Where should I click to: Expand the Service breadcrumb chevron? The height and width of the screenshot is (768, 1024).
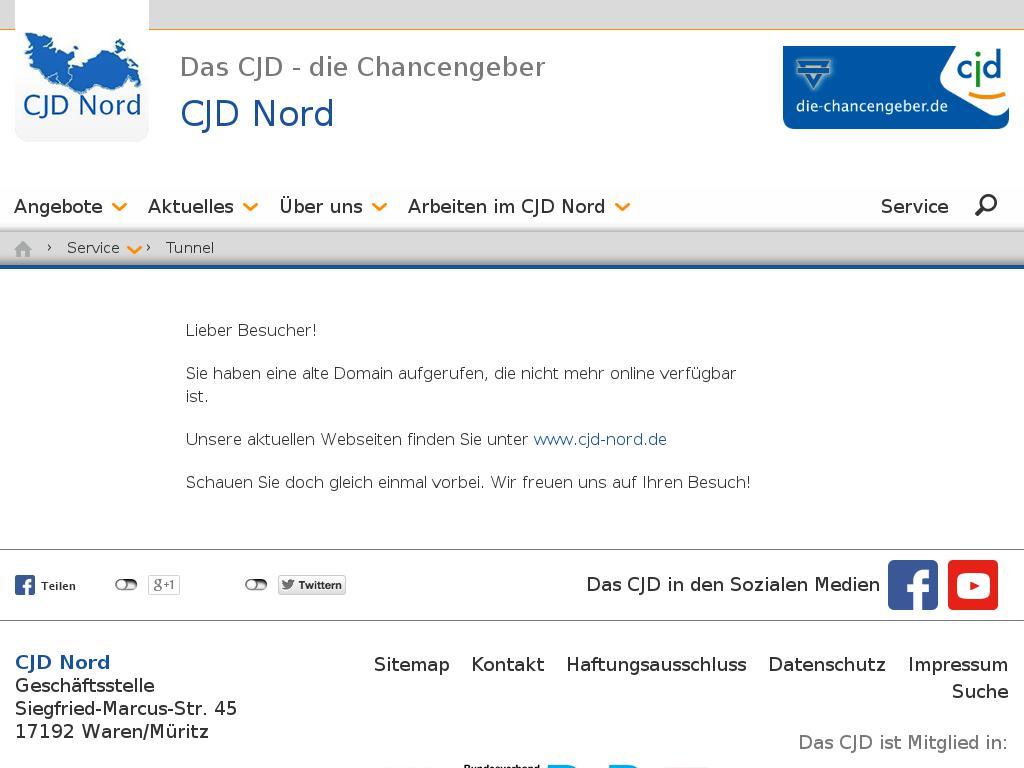click(x=135, y=249)
